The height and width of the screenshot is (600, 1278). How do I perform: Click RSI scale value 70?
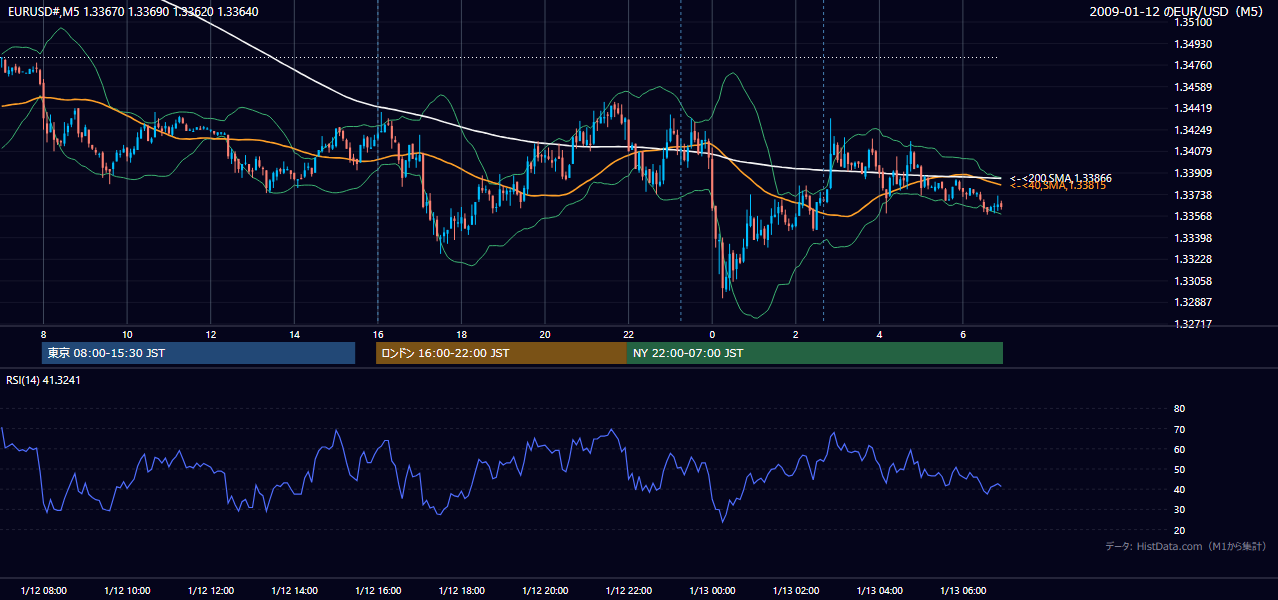point(1179,429)
